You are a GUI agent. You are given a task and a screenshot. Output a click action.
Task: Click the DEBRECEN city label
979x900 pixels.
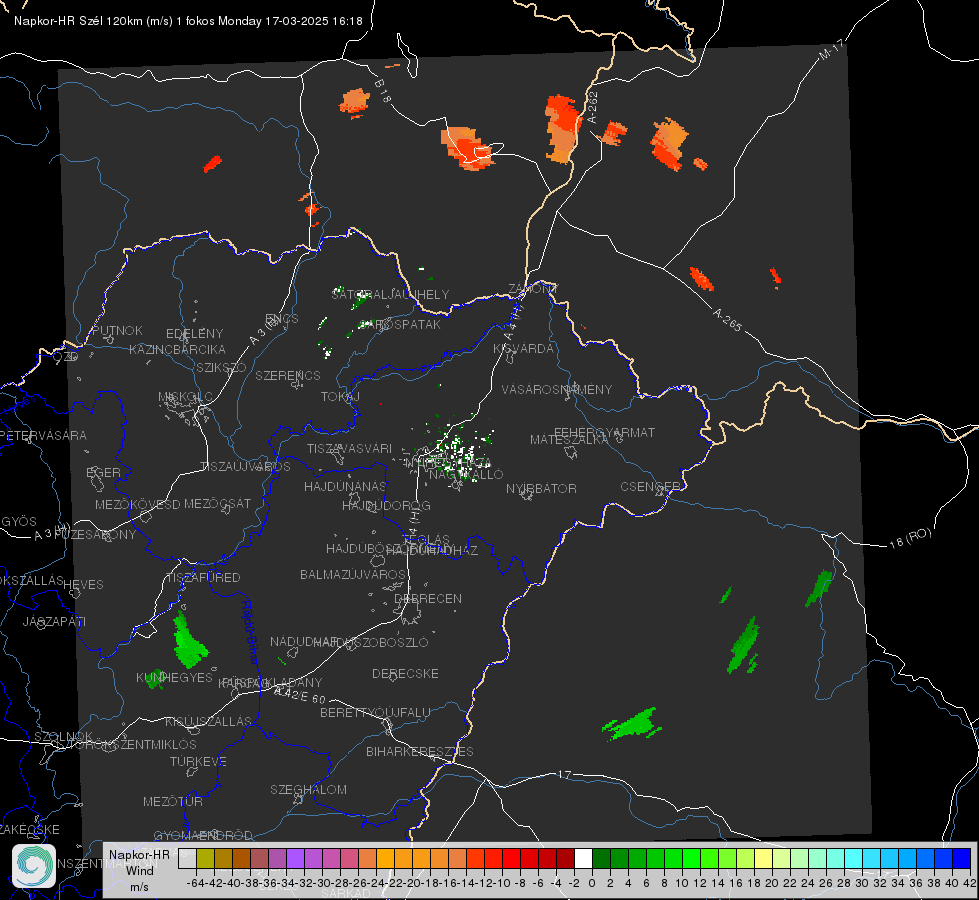(x=428, y=598)
